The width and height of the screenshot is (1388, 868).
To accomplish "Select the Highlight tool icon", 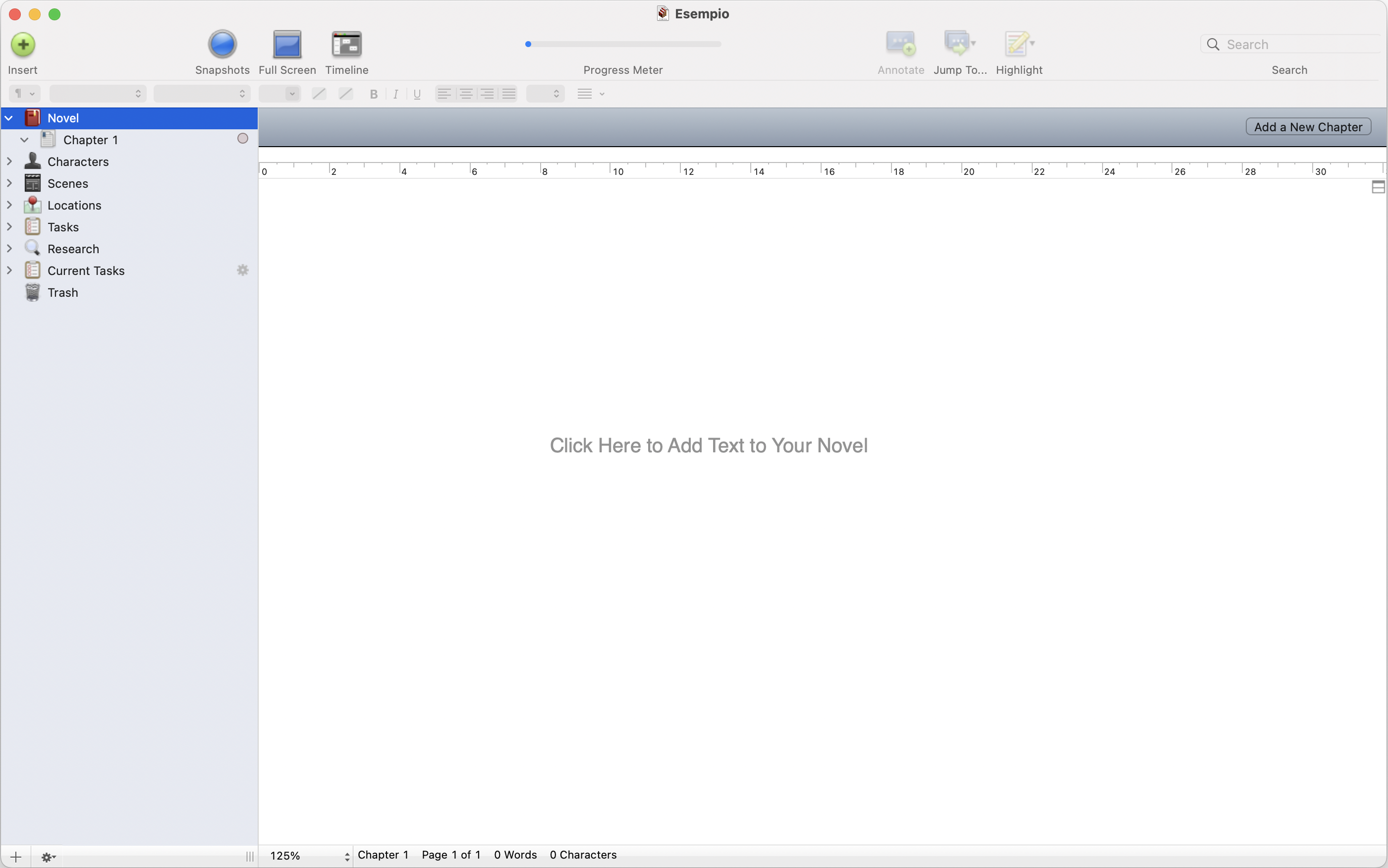I will (x=1017, y=44).
